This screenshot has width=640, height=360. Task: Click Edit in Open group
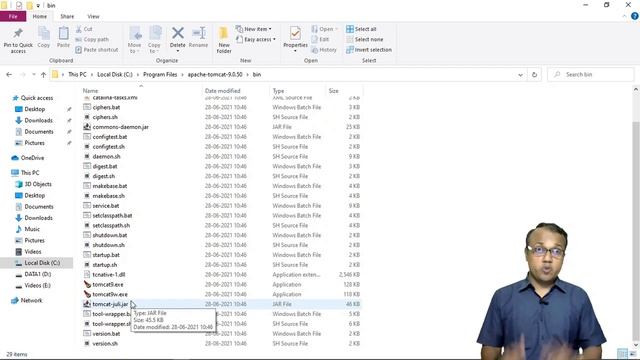pos(320,39)
